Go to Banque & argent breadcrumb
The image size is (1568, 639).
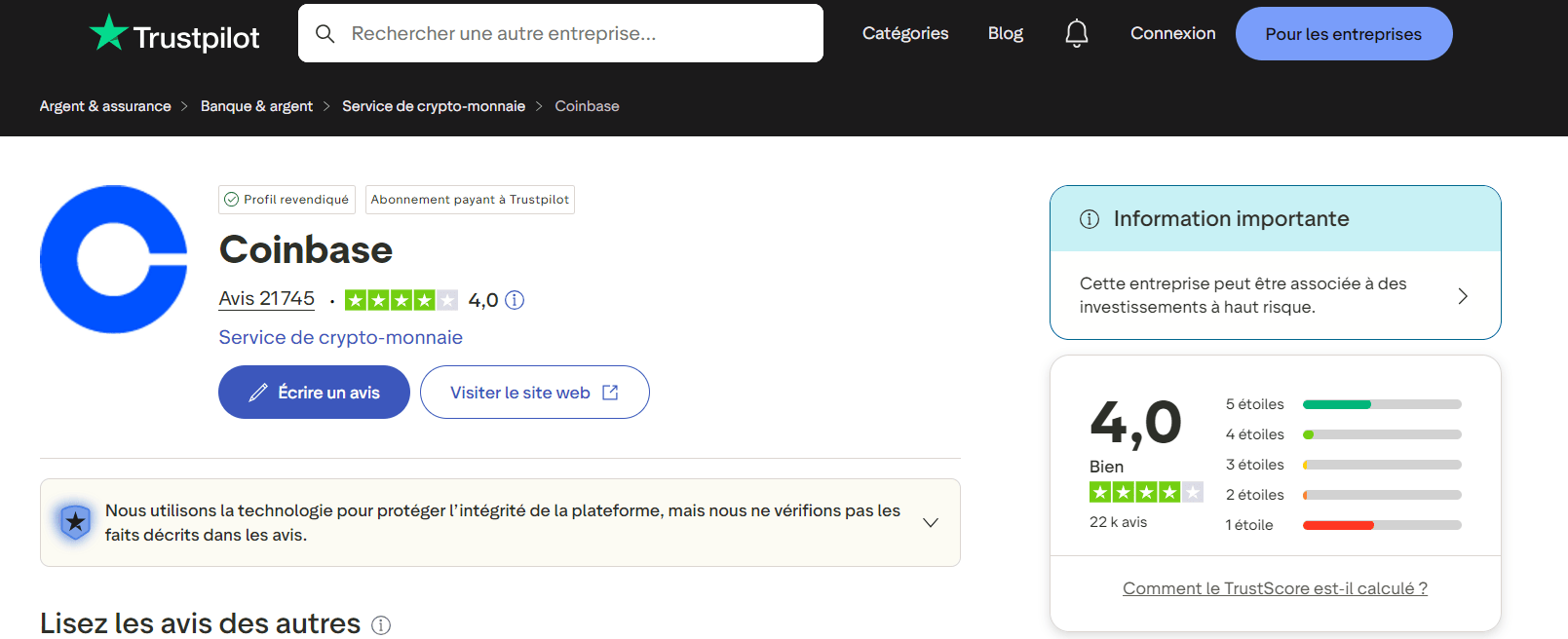pyautogui.click(x=256, y=106)
